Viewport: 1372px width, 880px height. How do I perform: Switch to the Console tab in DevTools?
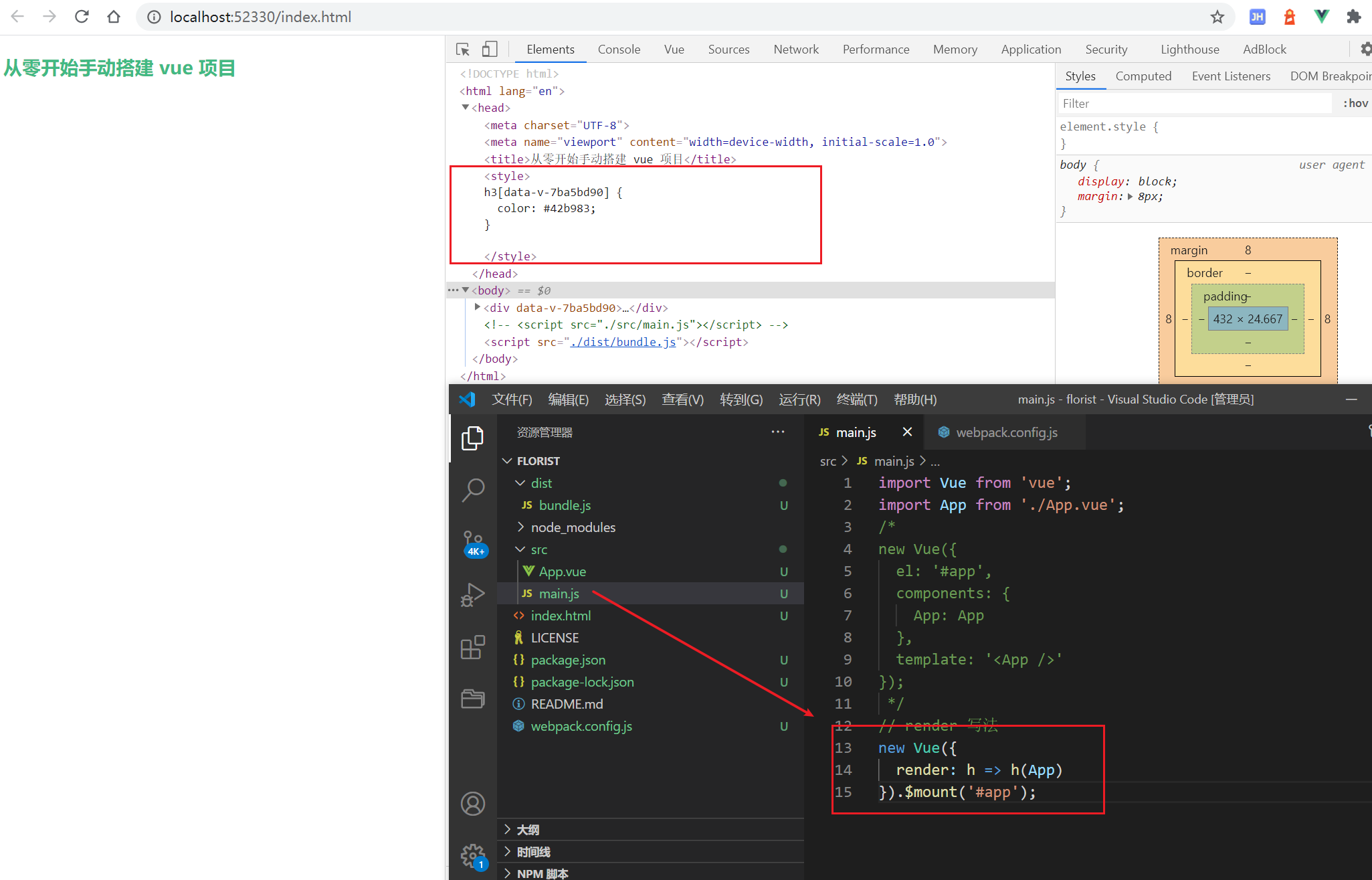619,50
